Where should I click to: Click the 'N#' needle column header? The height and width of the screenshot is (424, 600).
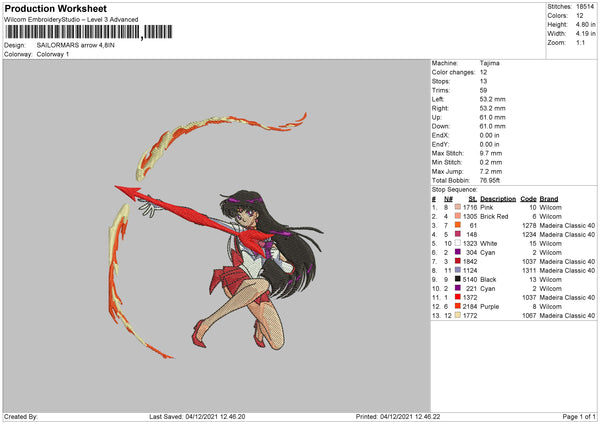448,199
